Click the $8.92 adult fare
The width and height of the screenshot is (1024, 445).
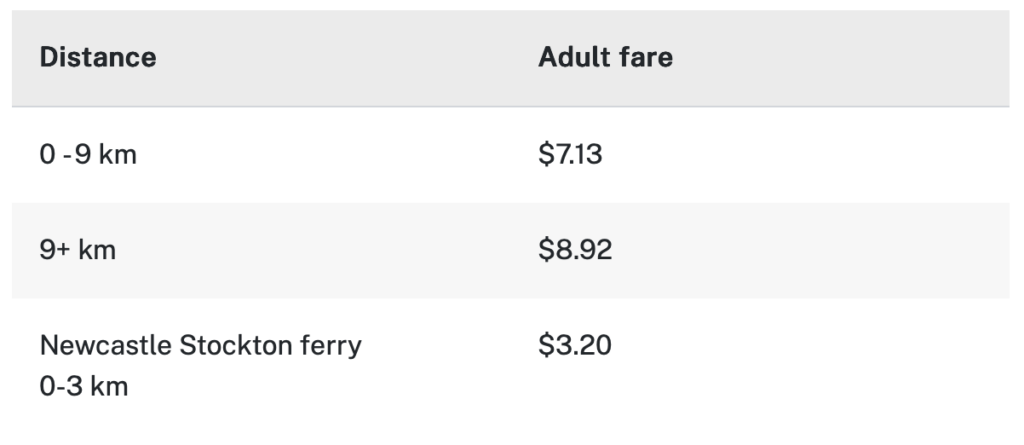575,250
